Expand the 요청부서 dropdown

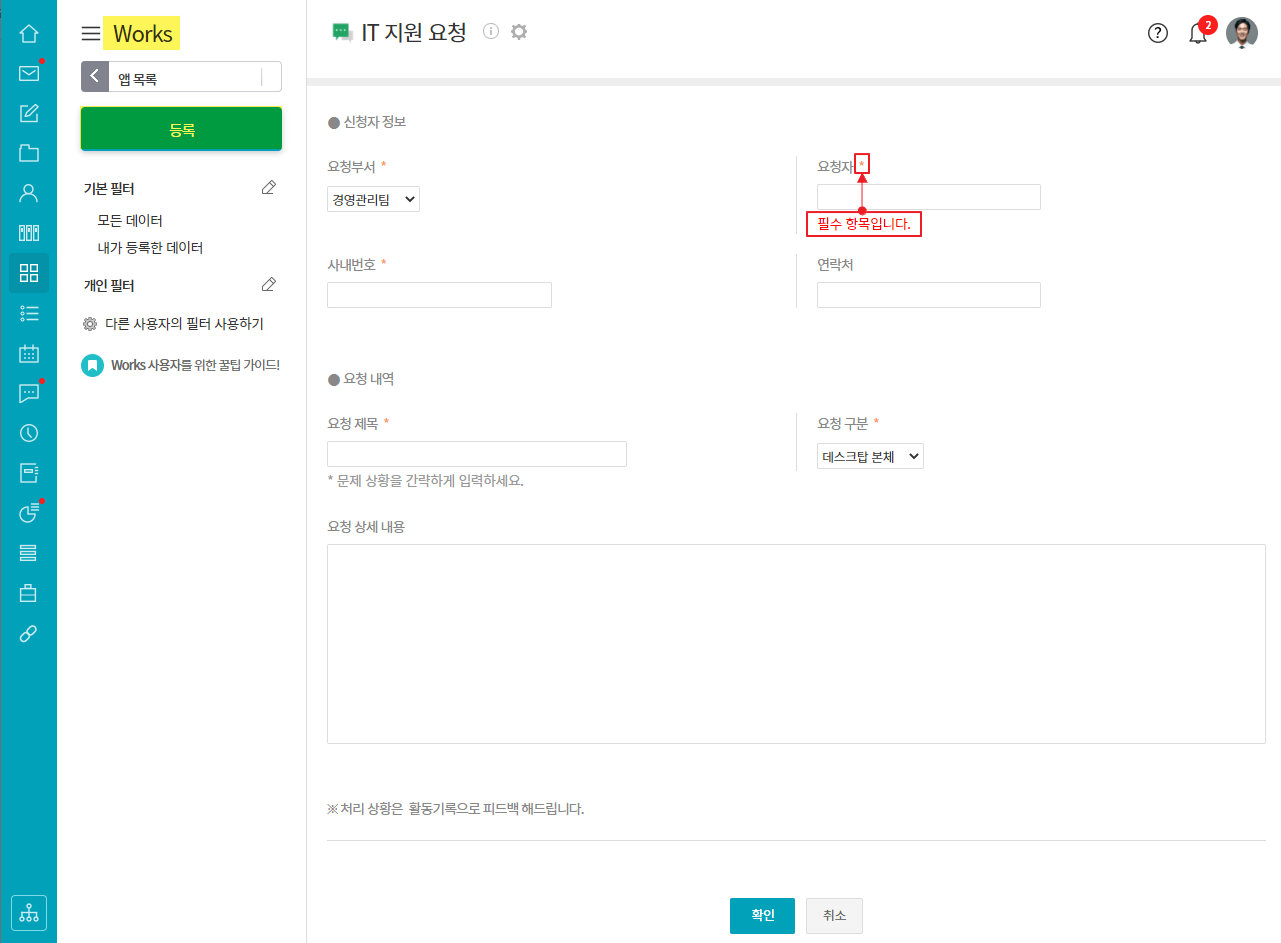[373, 199]
